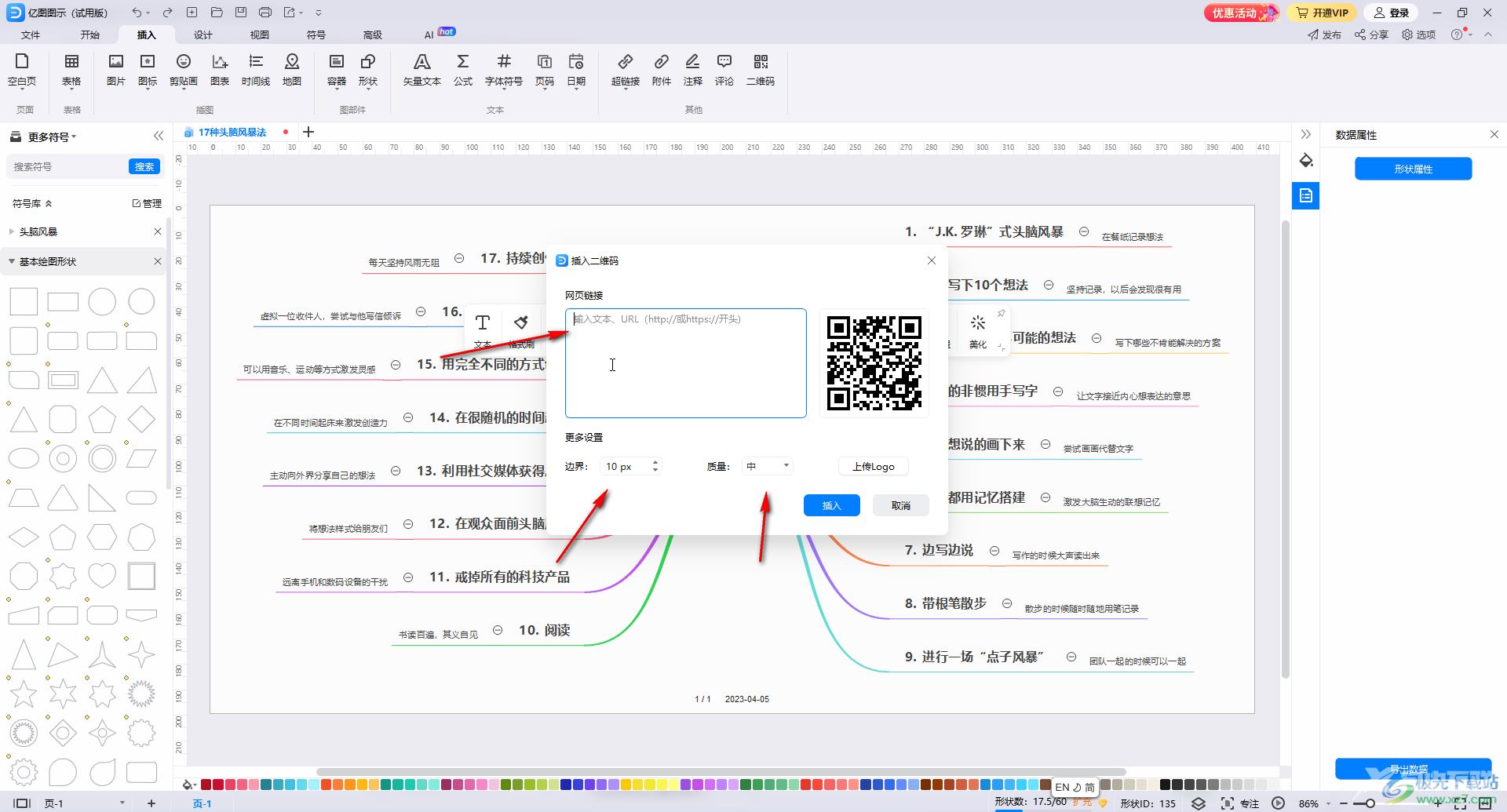Image resolution: width=1507 pixels, height=812 pixels.
Task: Click 取消 to cancel QR dialog
Action: tap(901, 505)
